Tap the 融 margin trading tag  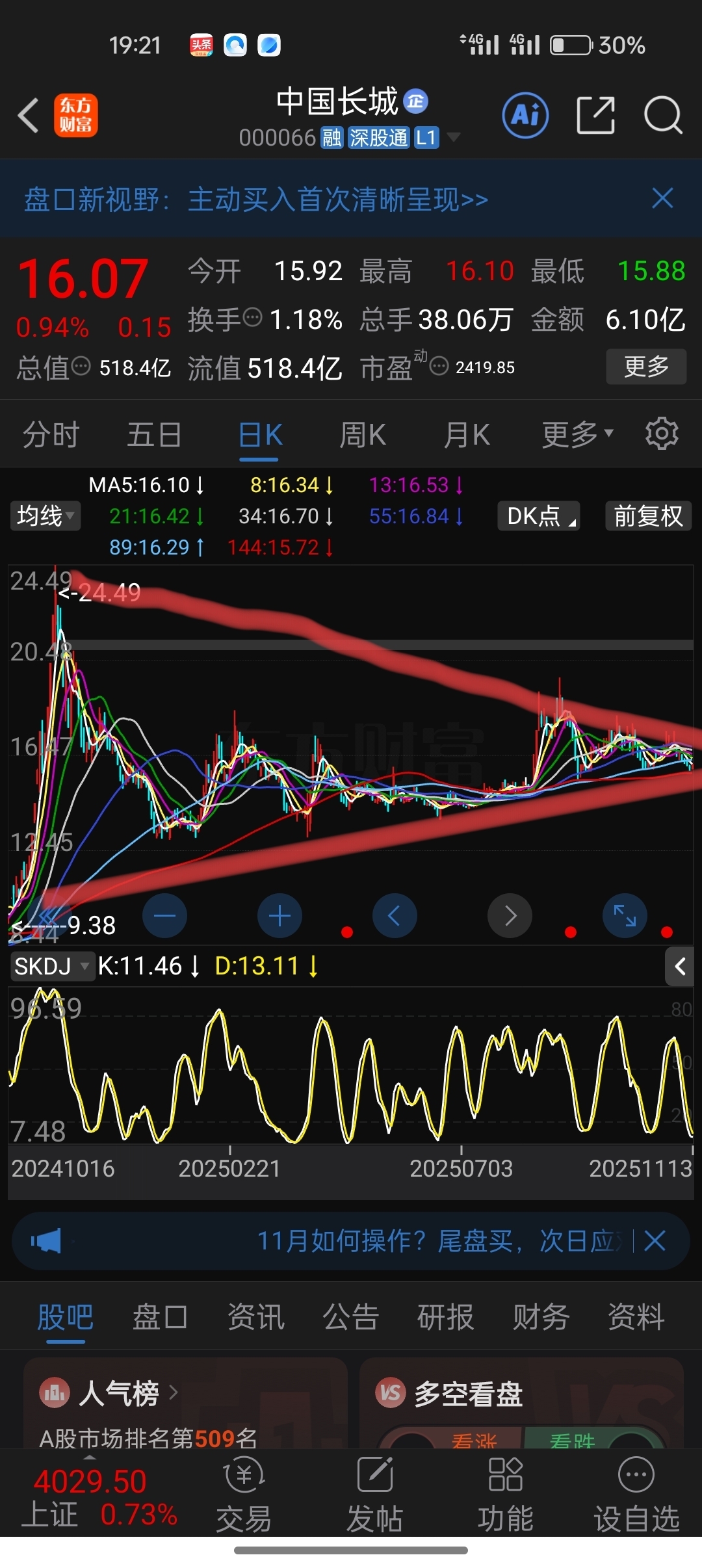coord(331,137)
